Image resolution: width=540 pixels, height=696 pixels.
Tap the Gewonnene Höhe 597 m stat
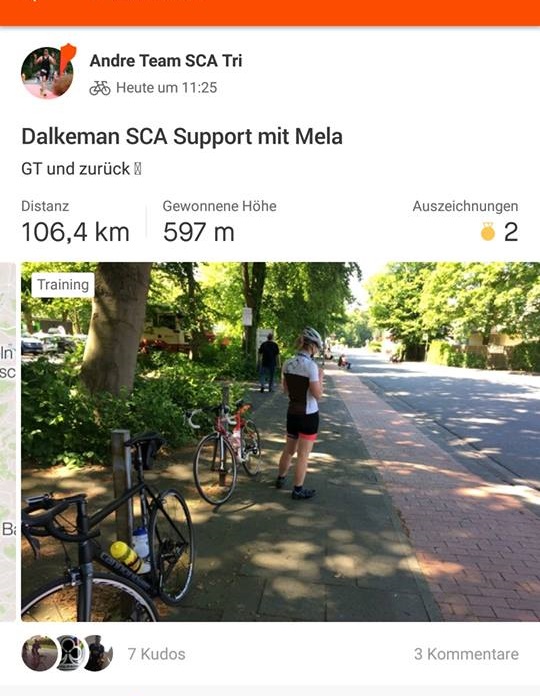point(220,222)
